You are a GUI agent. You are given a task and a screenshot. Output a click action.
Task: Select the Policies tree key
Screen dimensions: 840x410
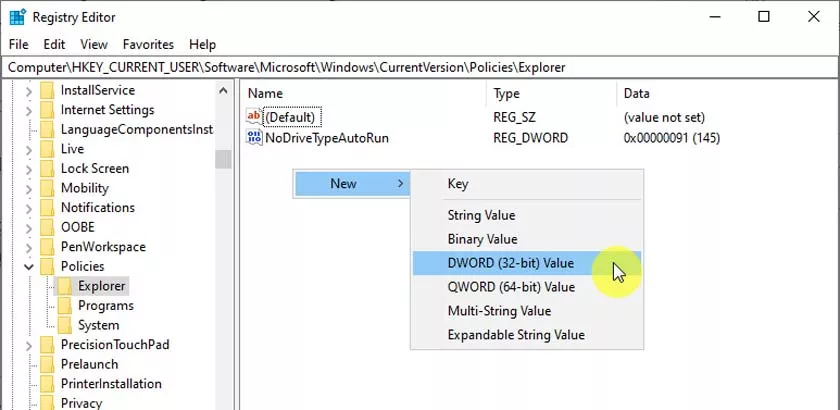82,266
